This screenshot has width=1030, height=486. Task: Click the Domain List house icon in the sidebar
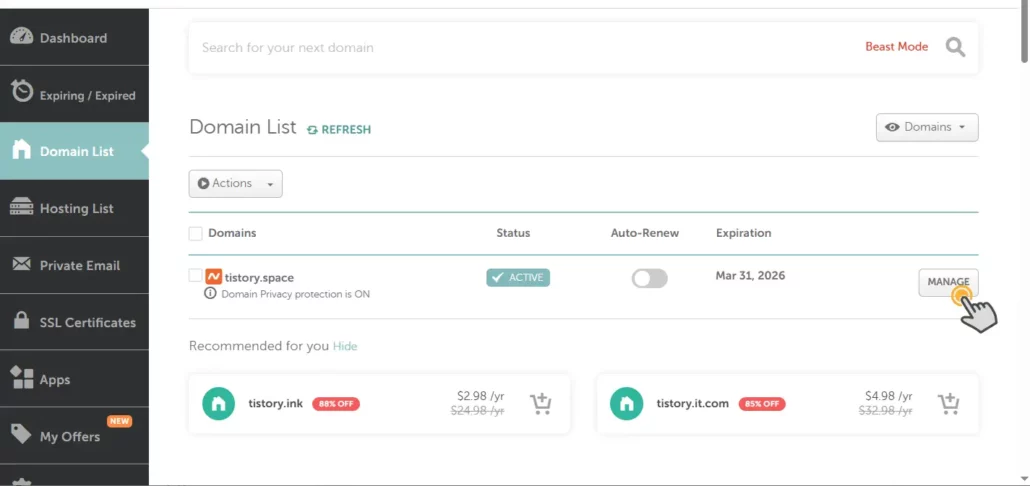click(x=22, y=150)
